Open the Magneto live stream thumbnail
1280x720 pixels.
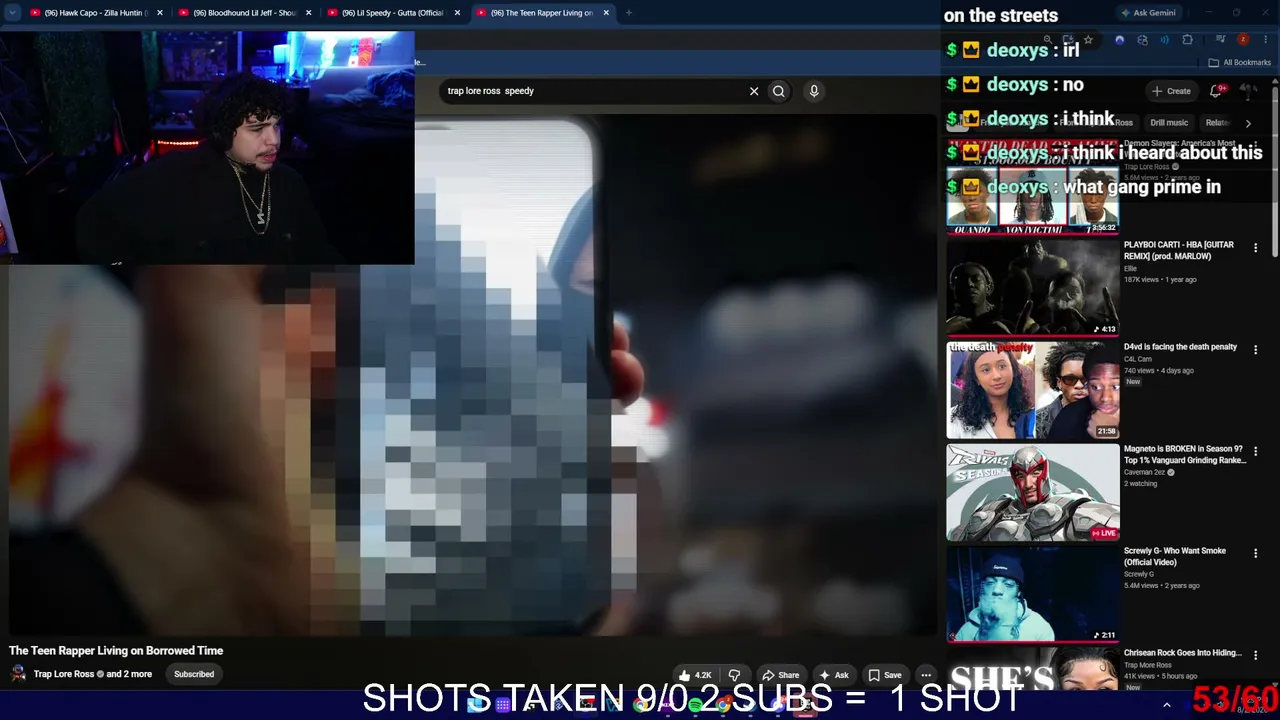pos(1033,492)
